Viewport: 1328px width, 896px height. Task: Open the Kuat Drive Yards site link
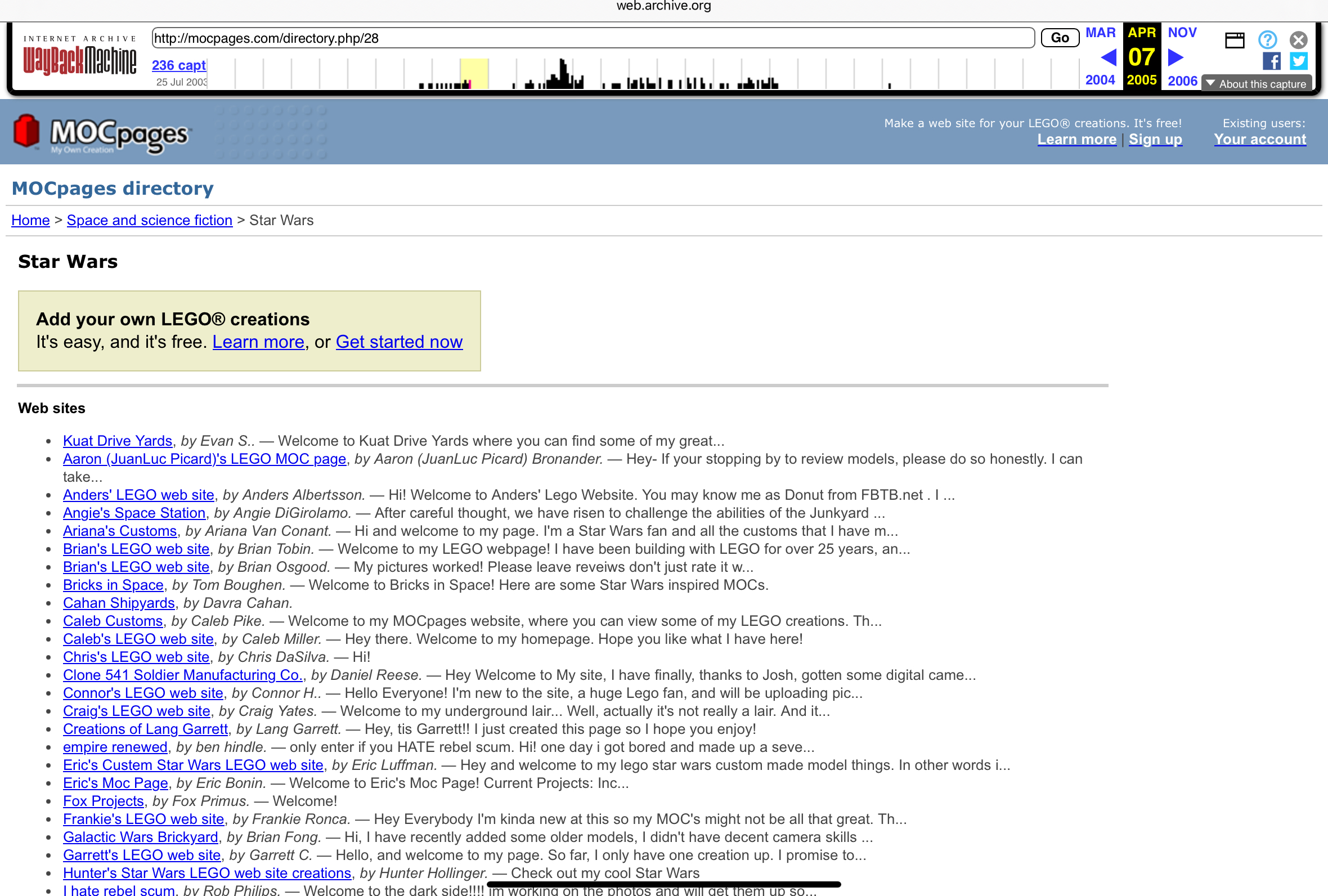tap(117, 441)
